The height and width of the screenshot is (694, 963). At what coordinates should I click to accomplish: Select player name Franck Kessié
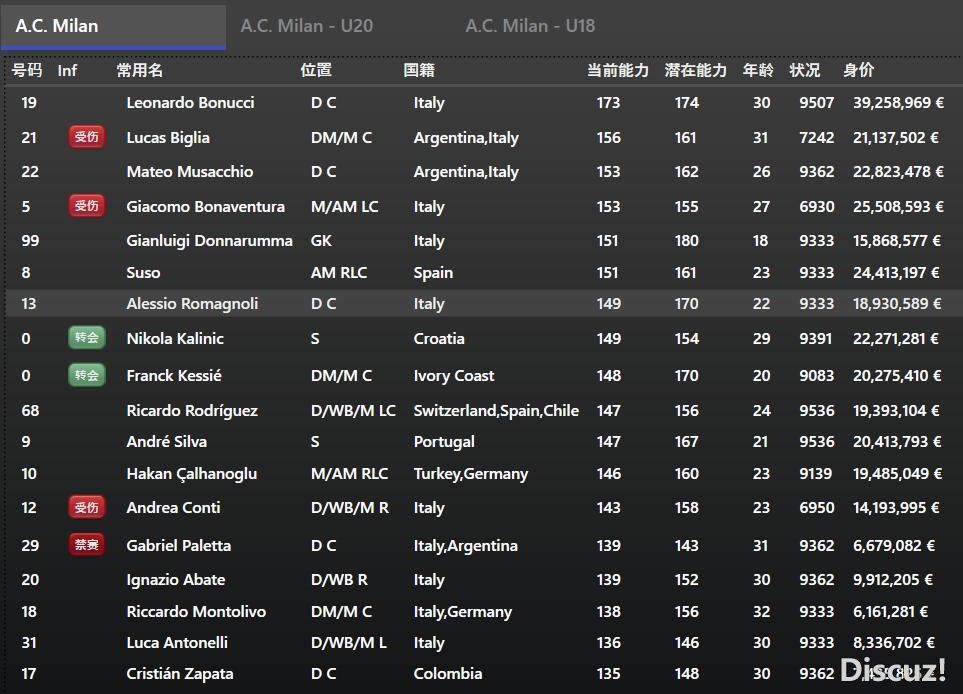tap(174, 375)
